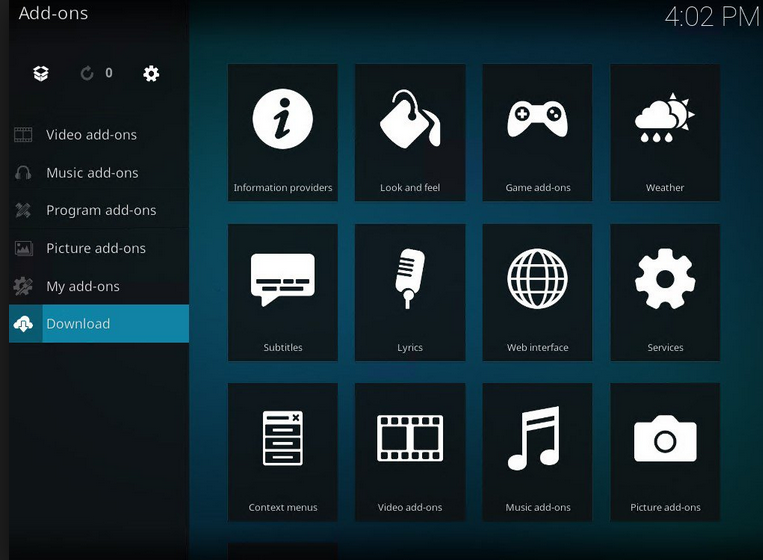Open the Web interface tile
763x560 pixels.
(538, 292)
